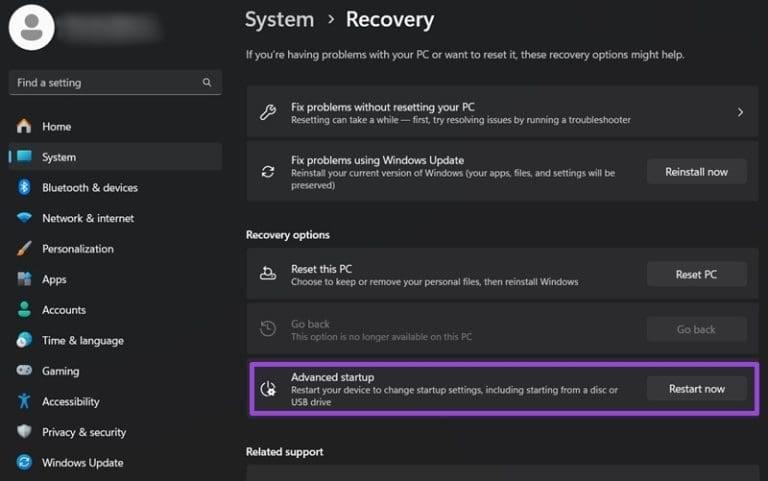The width and height of the screenshot is (768, 481).
Task: Click Related support heading
Action: click(285, 452)
